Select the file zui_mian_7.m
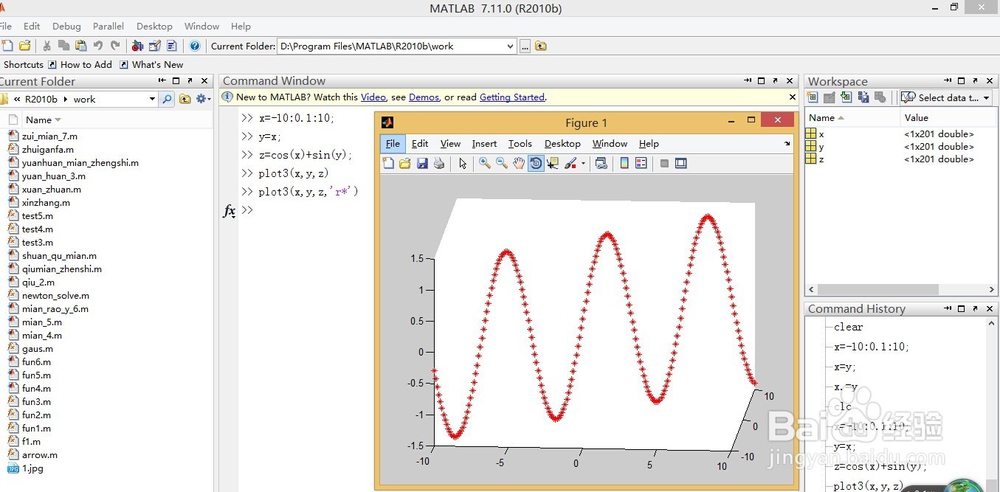The height and width of the screenshot is (492, 1000). (49, 136)
